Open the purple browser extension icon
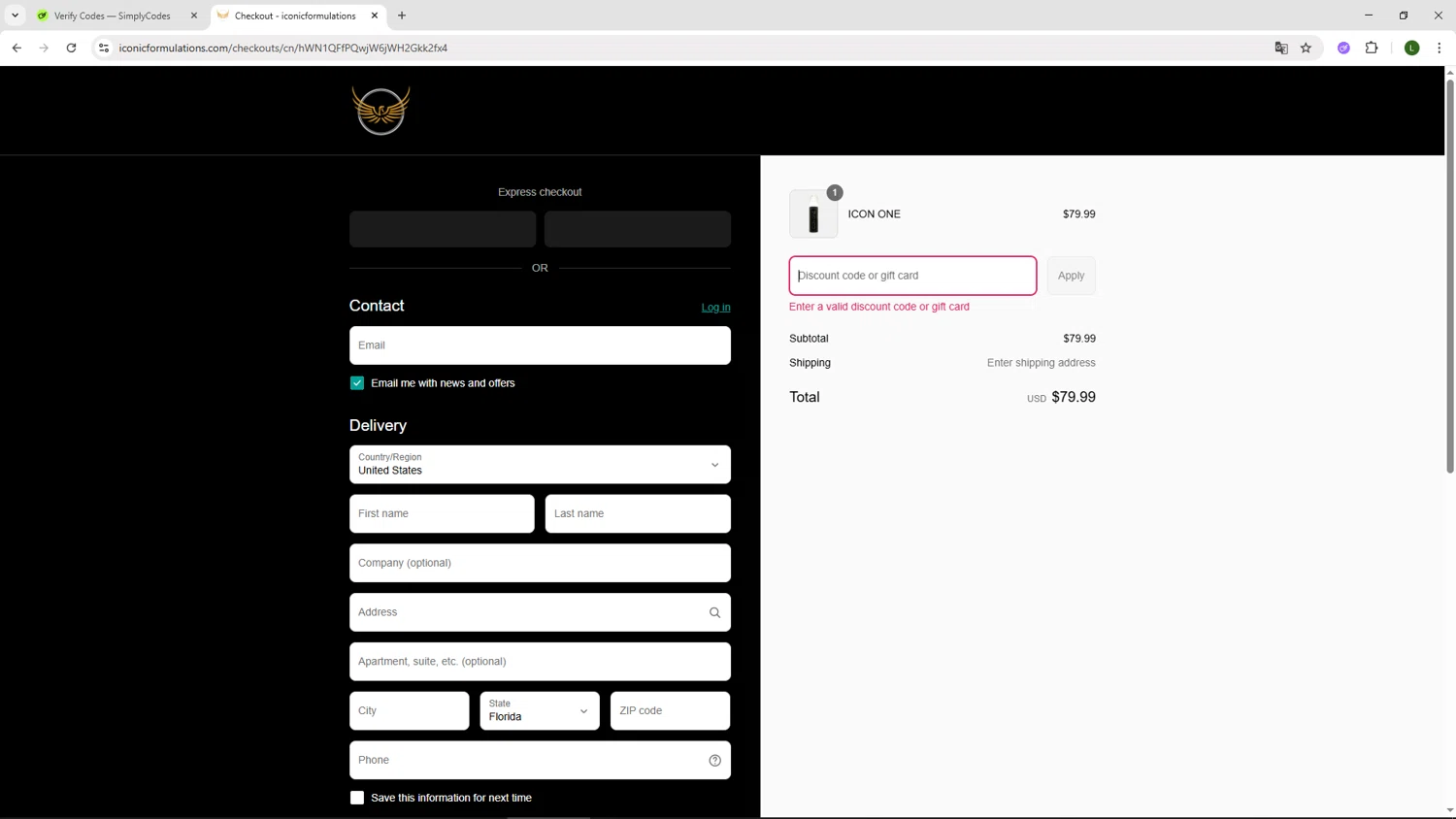1456x819 pixels. (1343, 48)
